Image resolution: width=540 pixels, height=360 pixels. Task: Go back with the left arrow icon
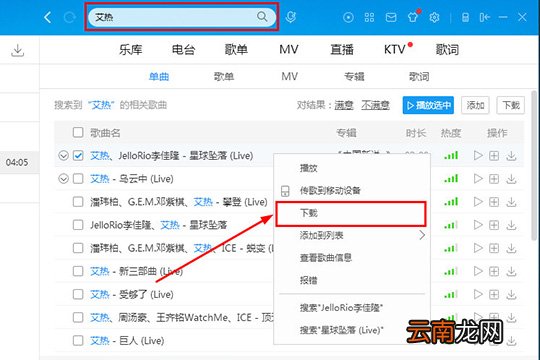(48, 17)
